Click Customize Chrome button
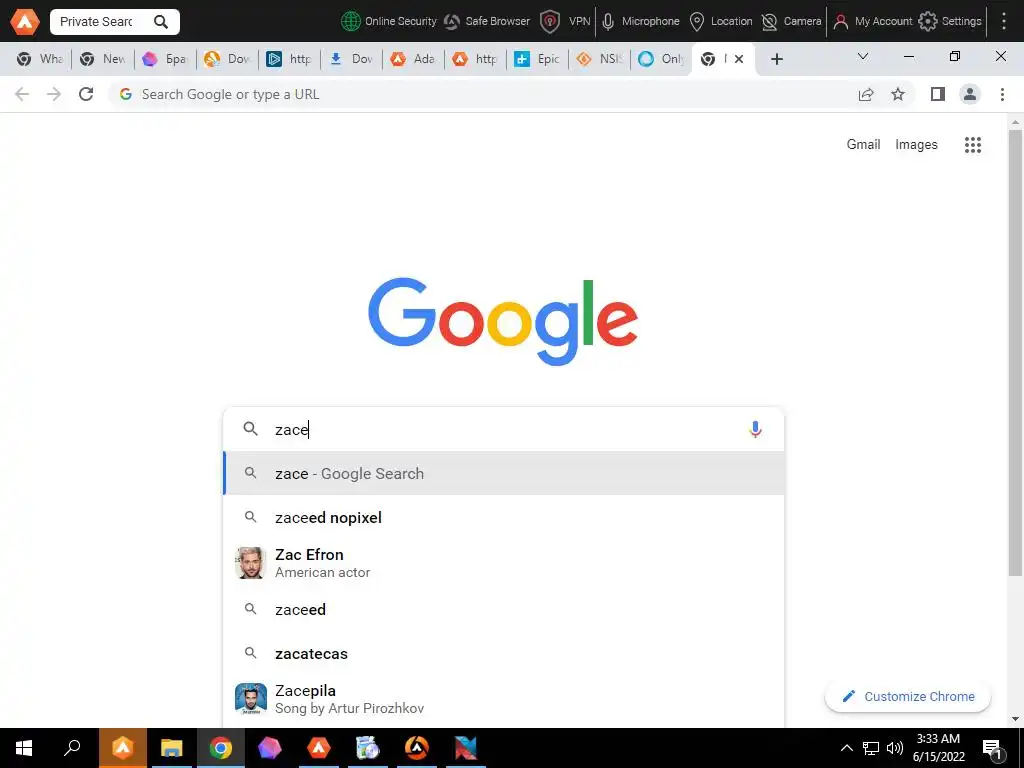 point(908,696)
